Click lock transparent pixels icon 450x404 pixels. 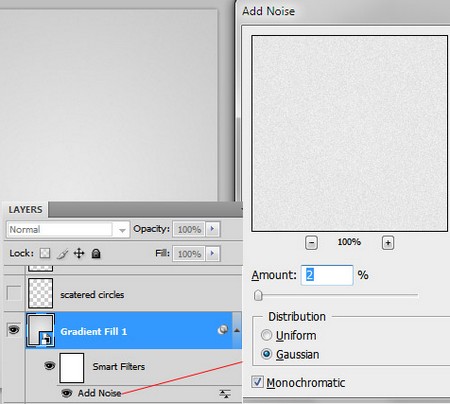(x=45, y=253)
